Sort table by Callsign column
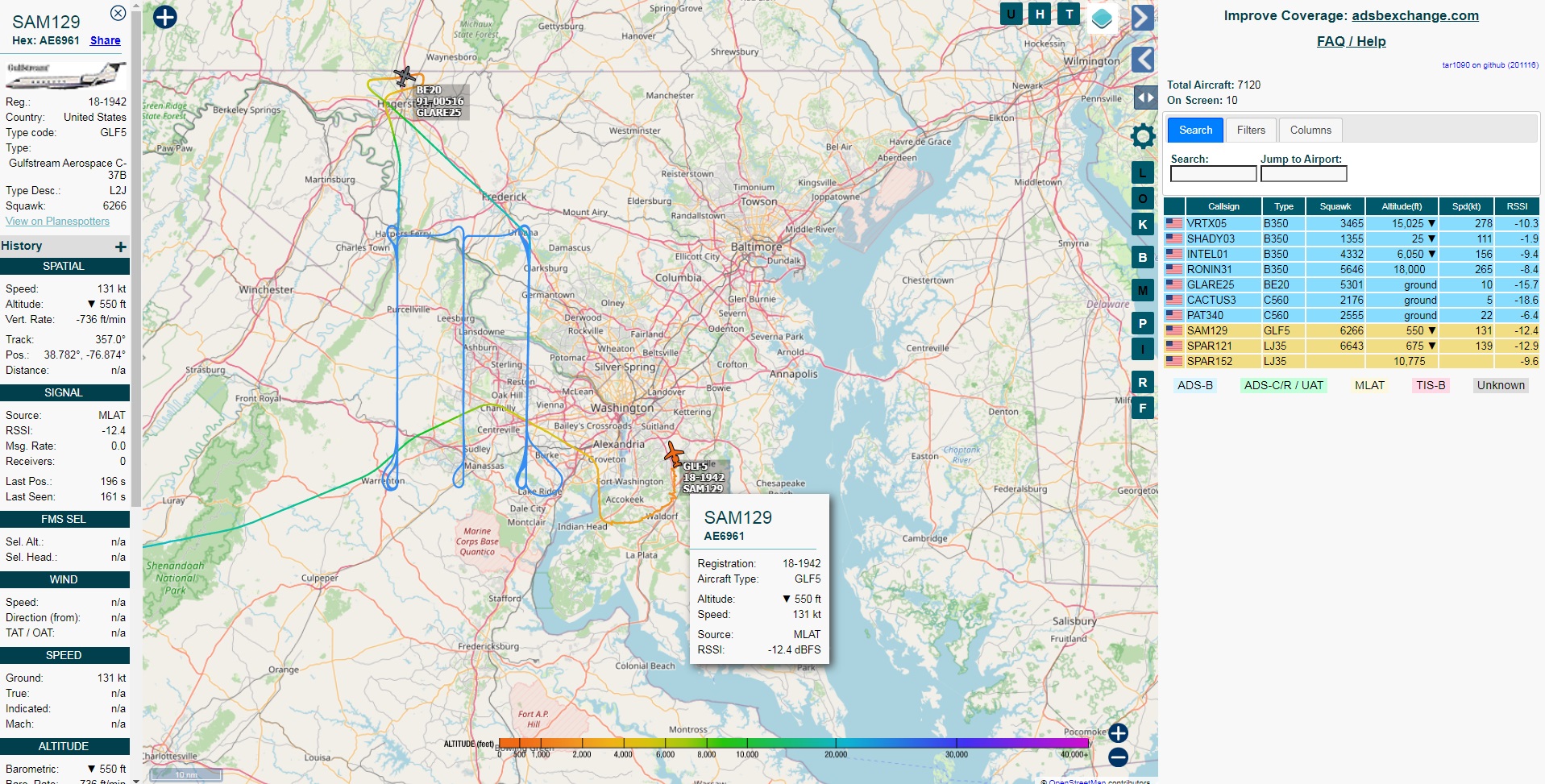1545x784 pixels. coord(1223,206)
